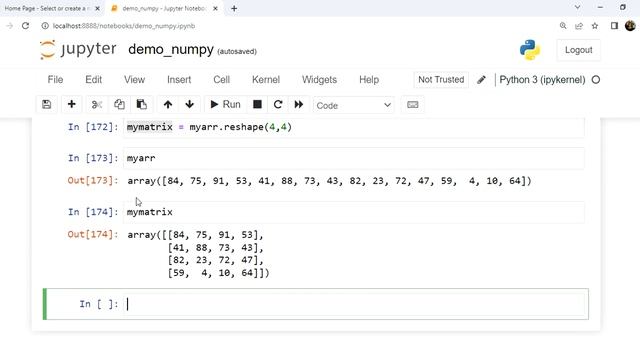Screen dimensions: 640x360
Task: Rename notebook title demo_numpy
Action: (x=171, y=49)
